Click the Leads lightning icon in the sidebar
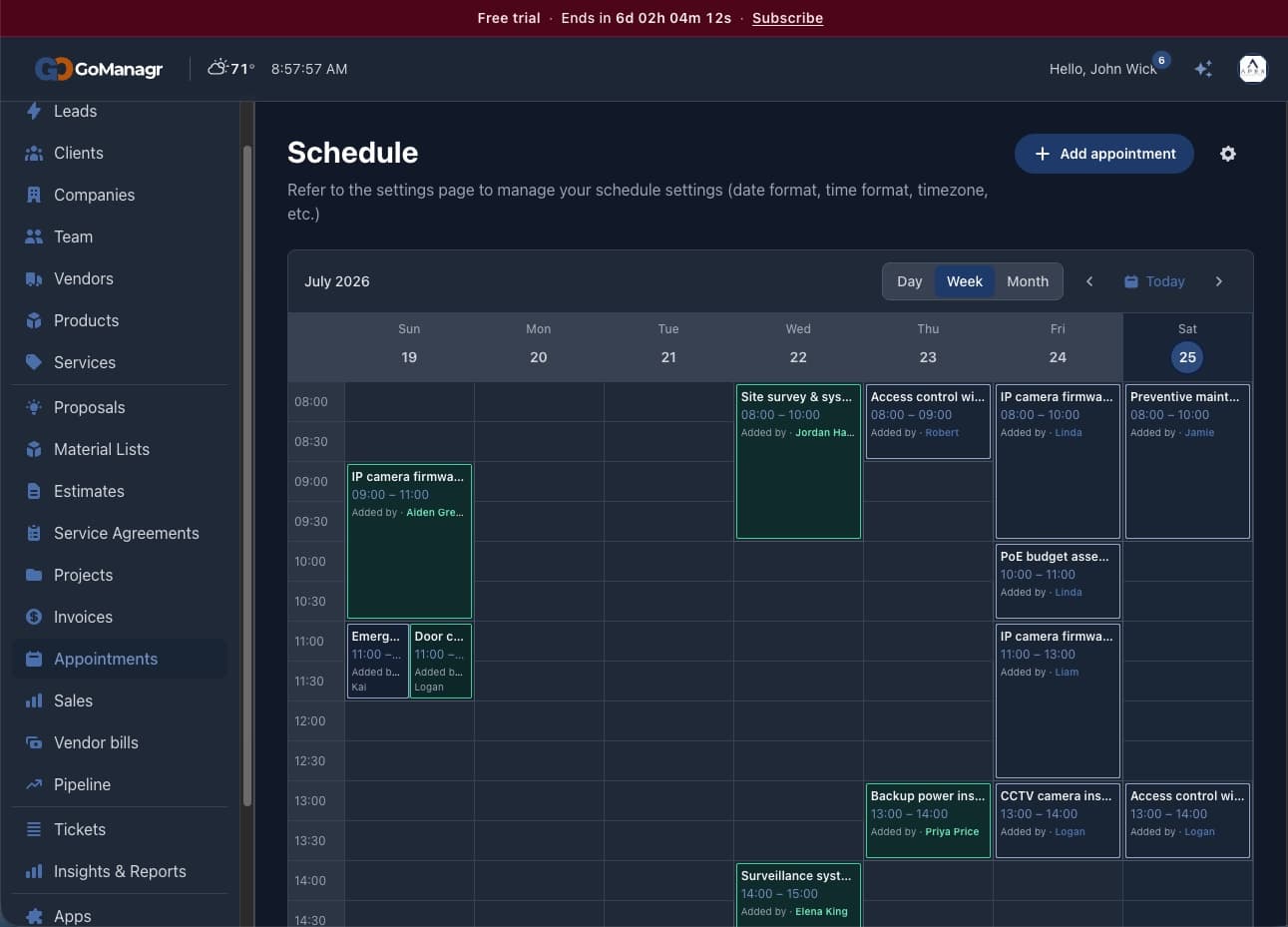 (34, 111)
